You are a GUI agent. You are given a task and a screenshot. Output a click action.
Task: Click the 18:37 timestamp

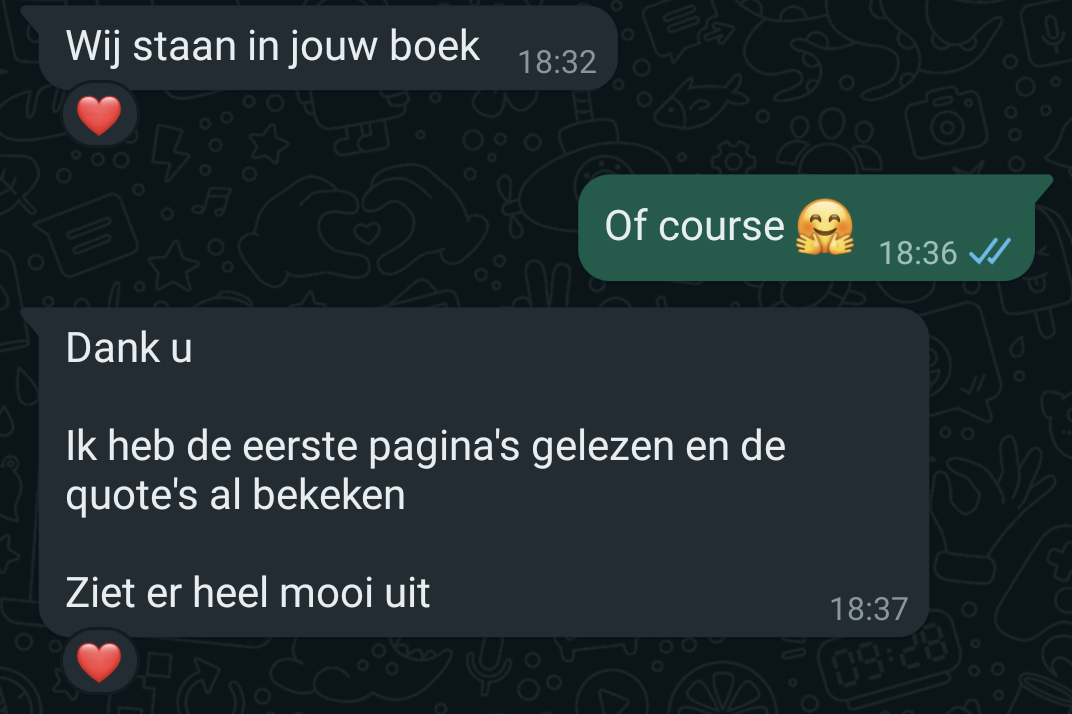pos(869,609)
